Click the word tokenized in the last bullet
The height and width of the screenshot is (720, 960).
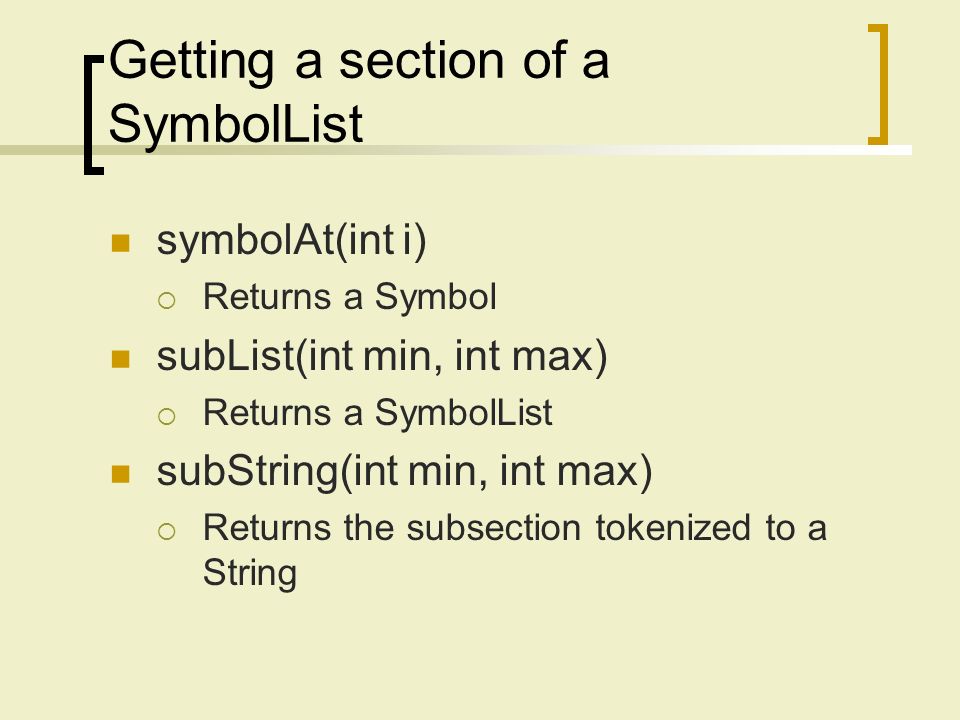(673, 528)
